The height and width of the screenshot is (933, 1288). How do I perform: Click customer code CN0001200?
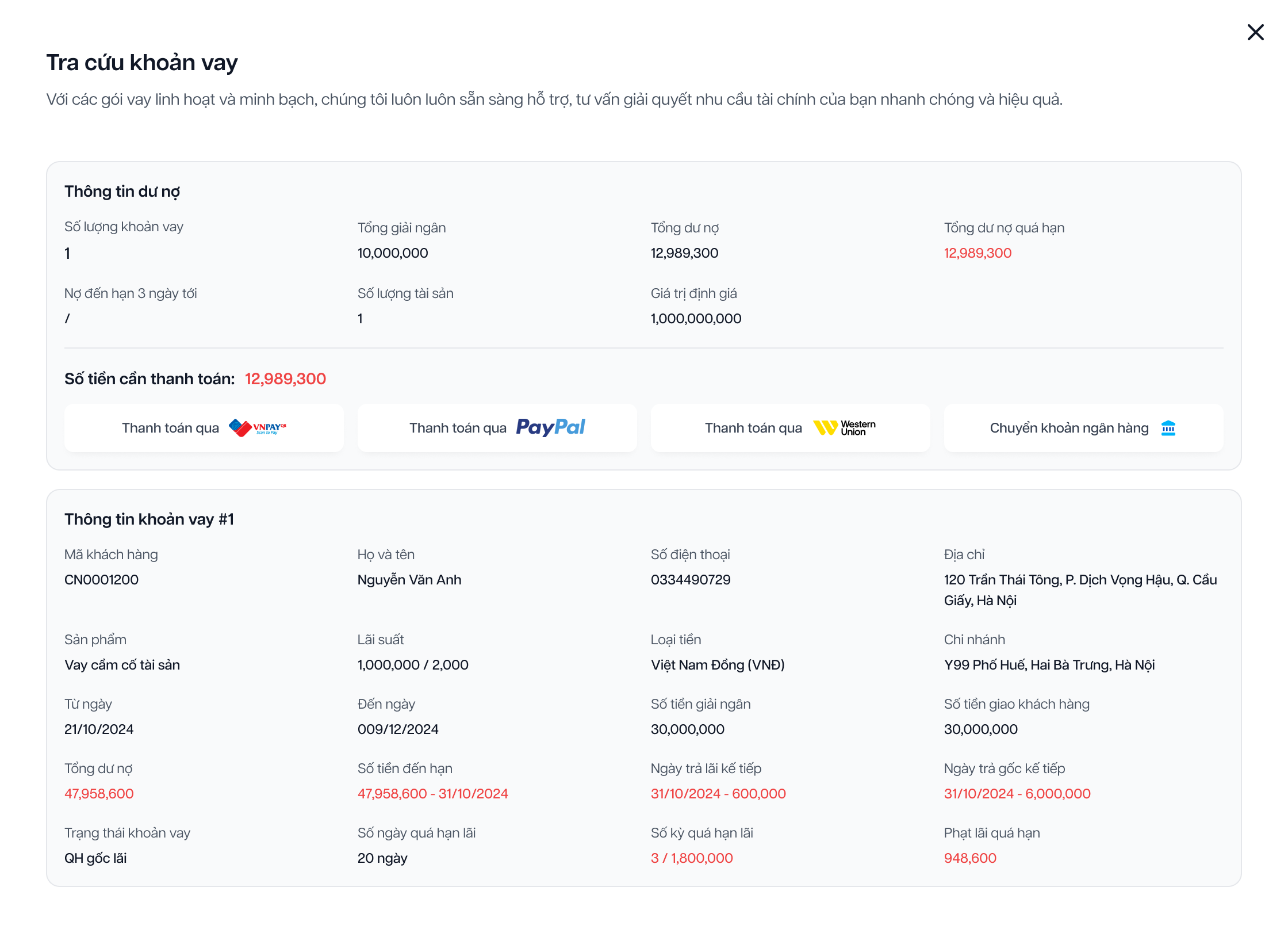click(101, 580)
